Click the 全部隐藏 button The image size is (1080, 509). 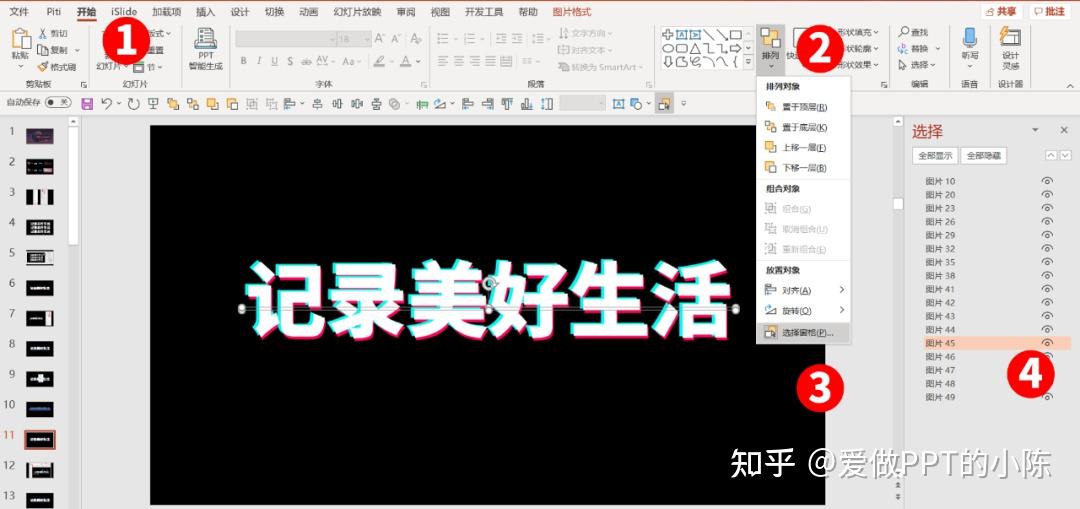pyautogui.click(x=984, y=156)
